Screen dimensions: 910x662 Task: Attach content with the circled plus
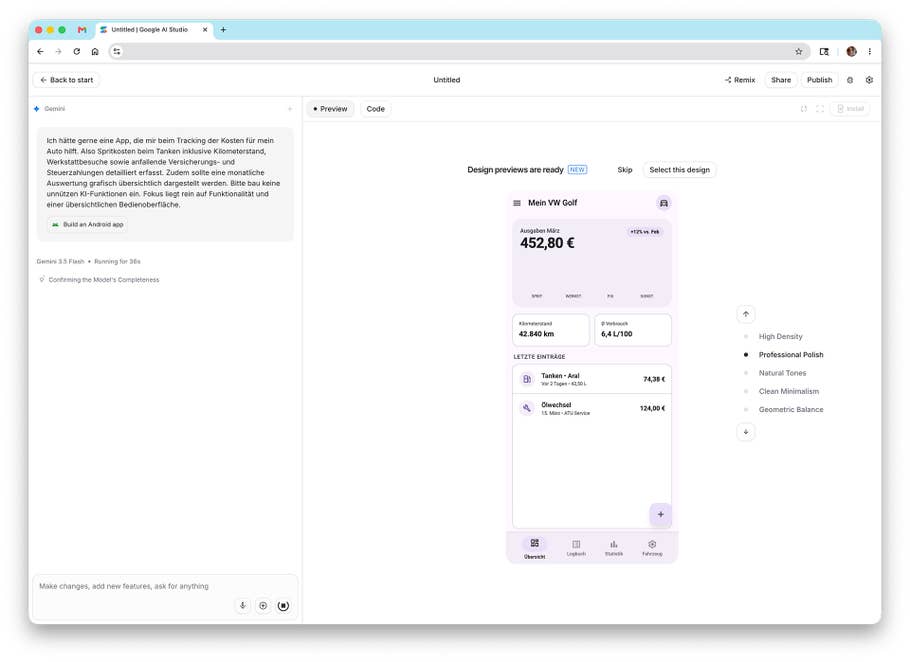263,606
